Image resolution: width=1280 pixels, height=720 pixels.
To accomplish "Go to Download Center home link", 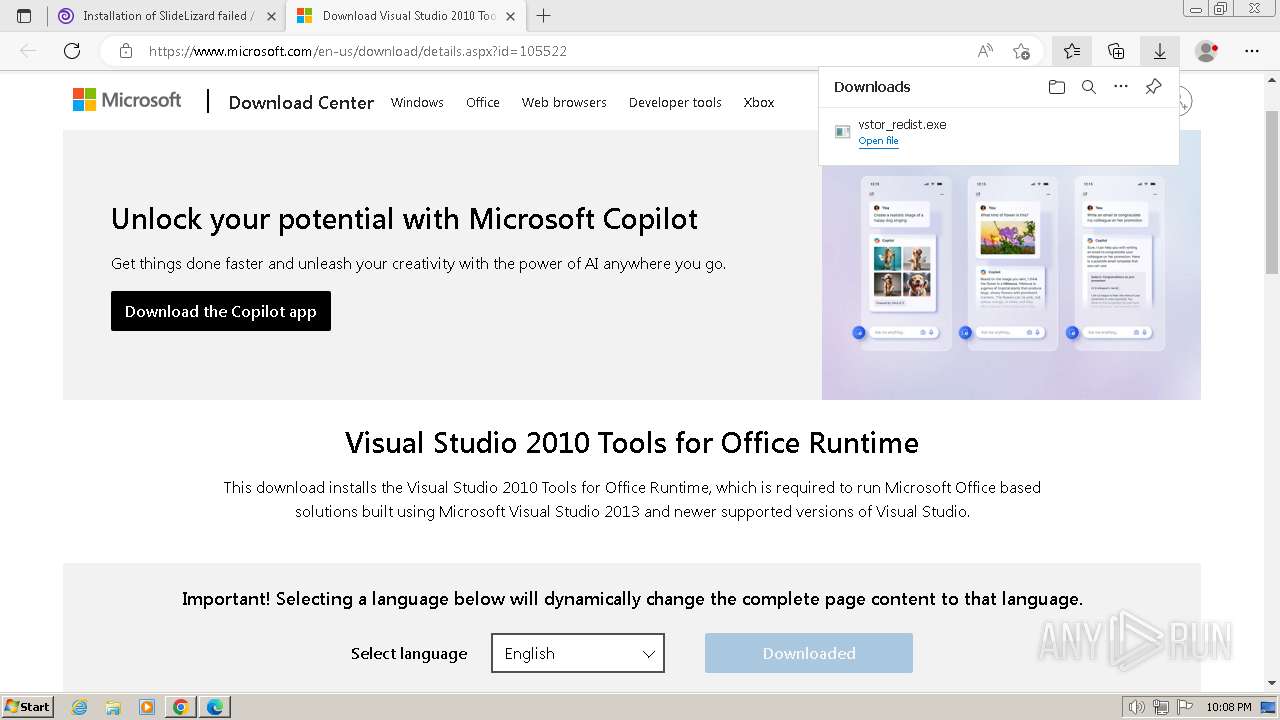I will pos(301,102).
